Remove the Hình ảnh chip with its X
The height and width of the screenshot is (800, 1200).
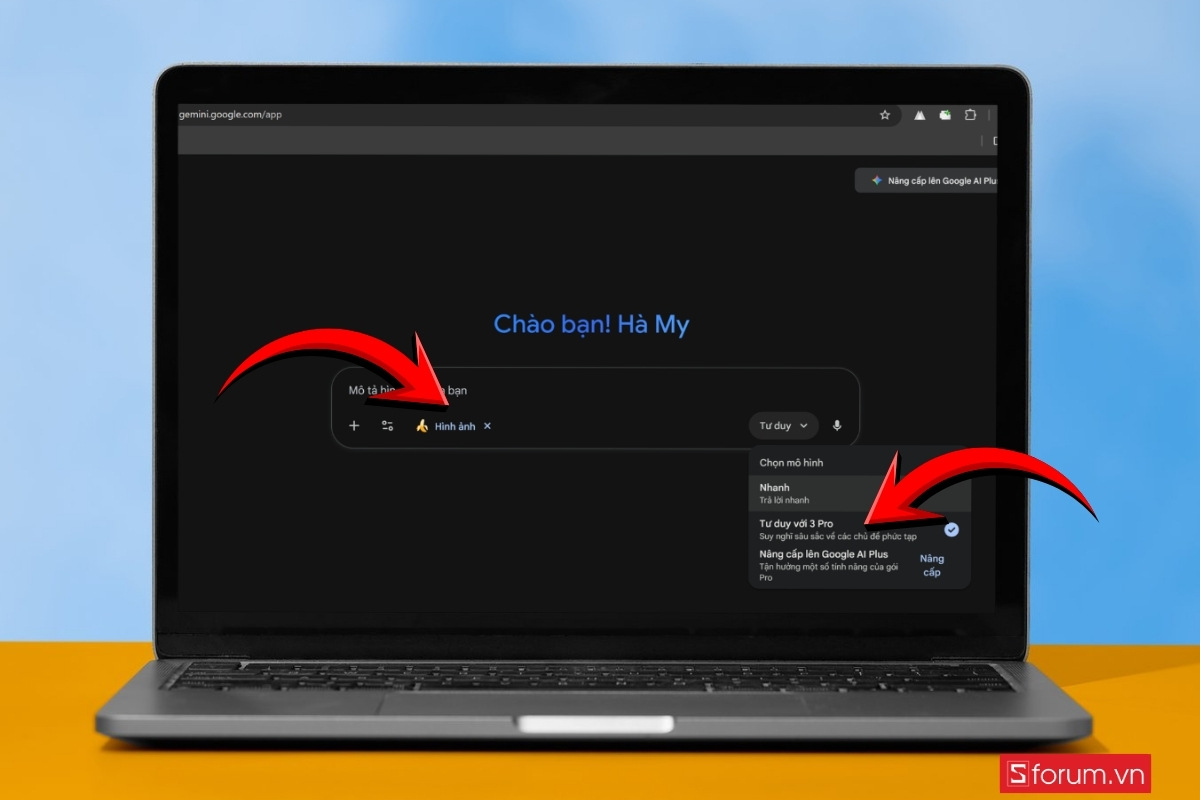[487, 426]
